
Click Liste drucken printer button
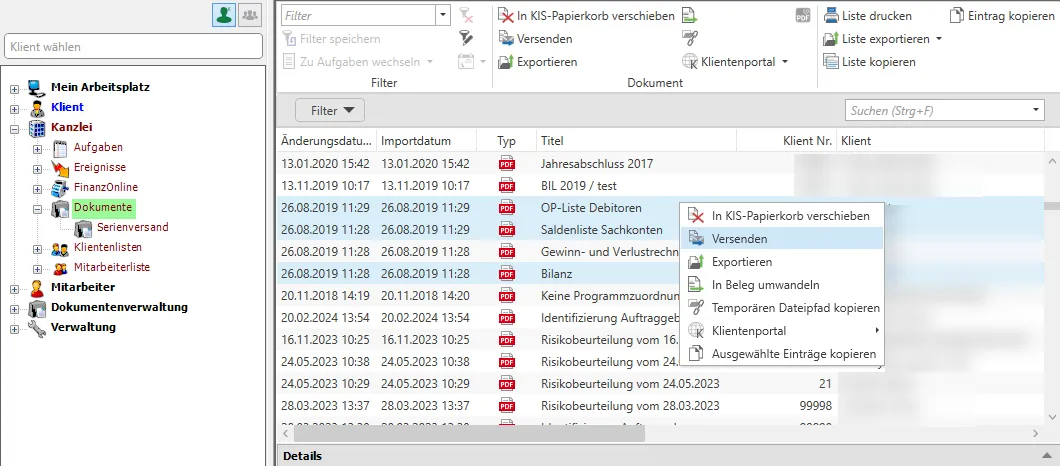[x=867, y=16]
